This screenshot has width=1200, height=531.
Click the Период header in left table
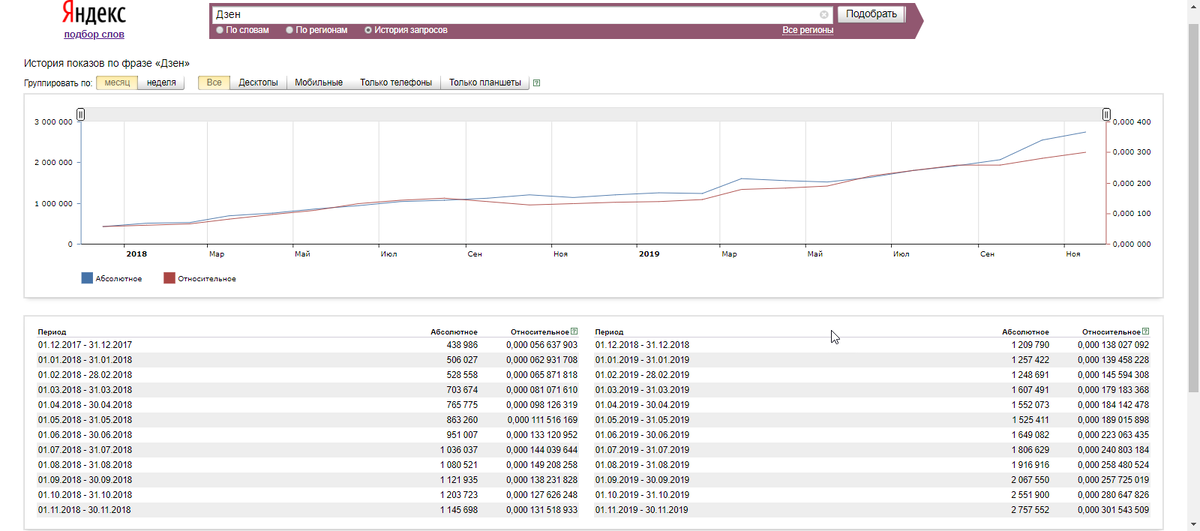coord(52,331)
